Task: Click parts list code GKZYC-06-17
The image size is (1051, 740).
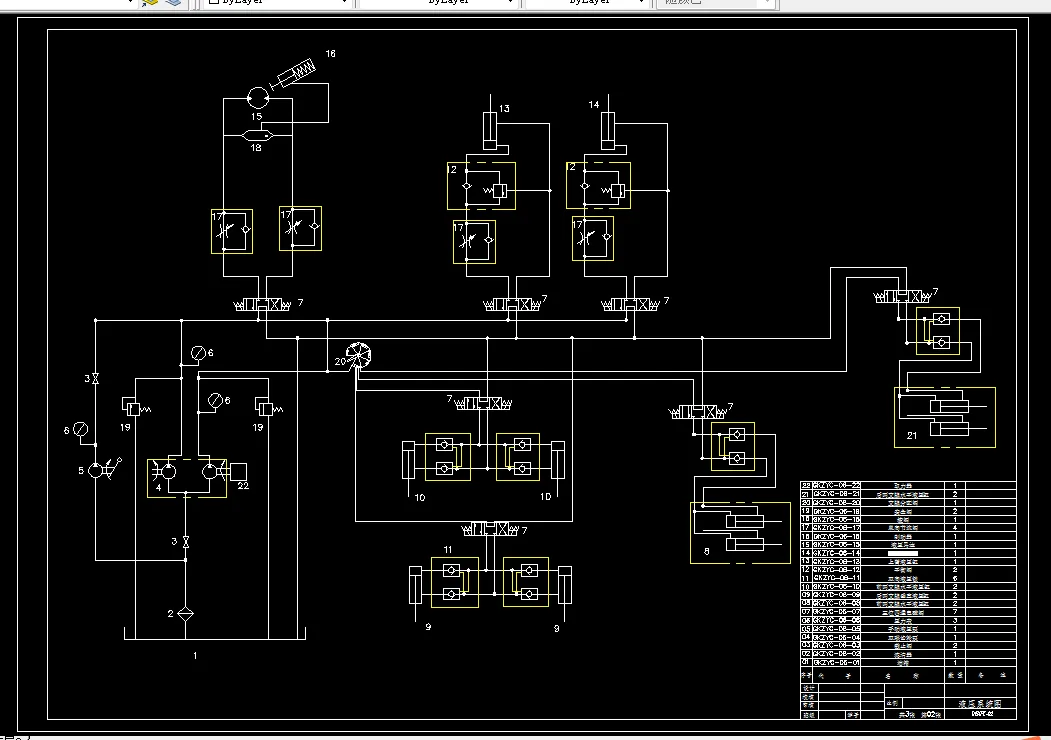Action: click(x=837, y=528)
